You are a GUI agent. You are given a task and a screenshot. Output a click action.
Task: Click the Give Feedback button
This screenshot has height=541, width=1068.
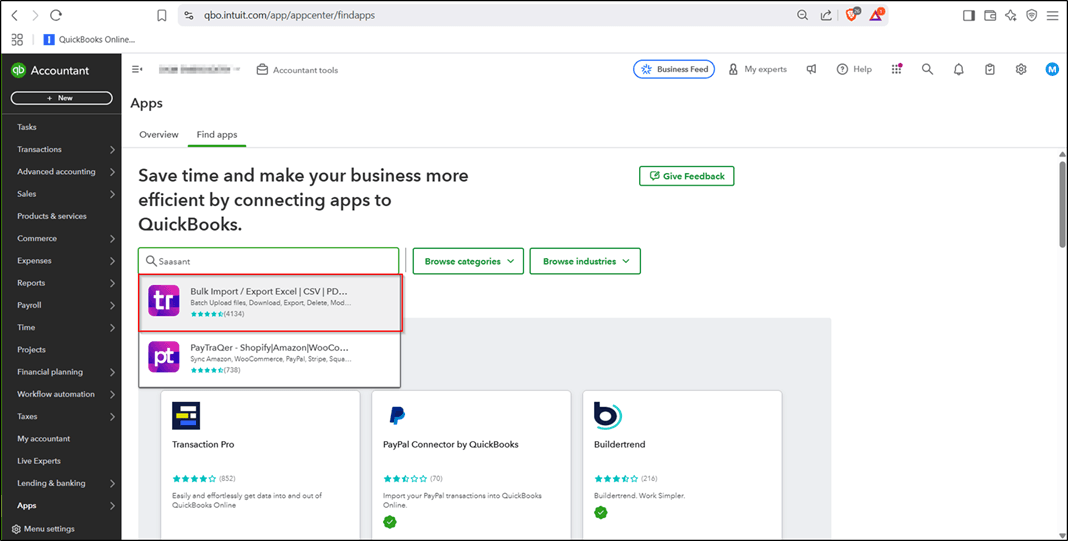coord(687,176)
